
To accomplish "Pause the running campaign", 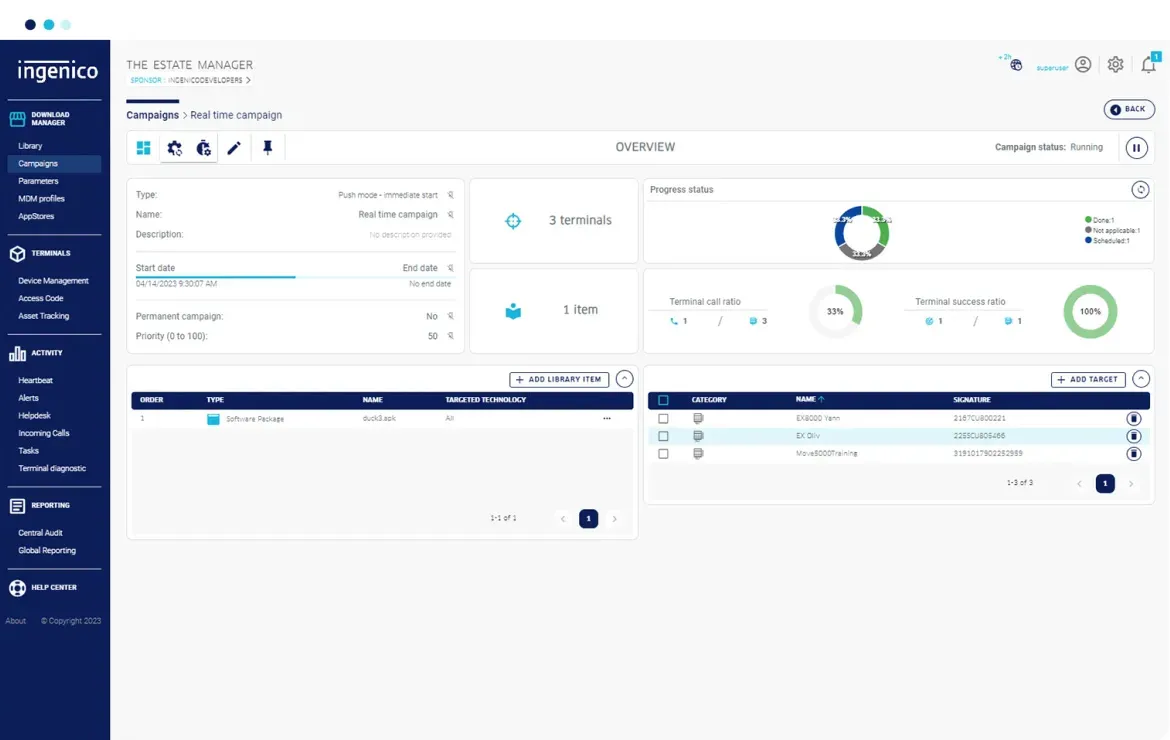I will tap(1136, 148).
